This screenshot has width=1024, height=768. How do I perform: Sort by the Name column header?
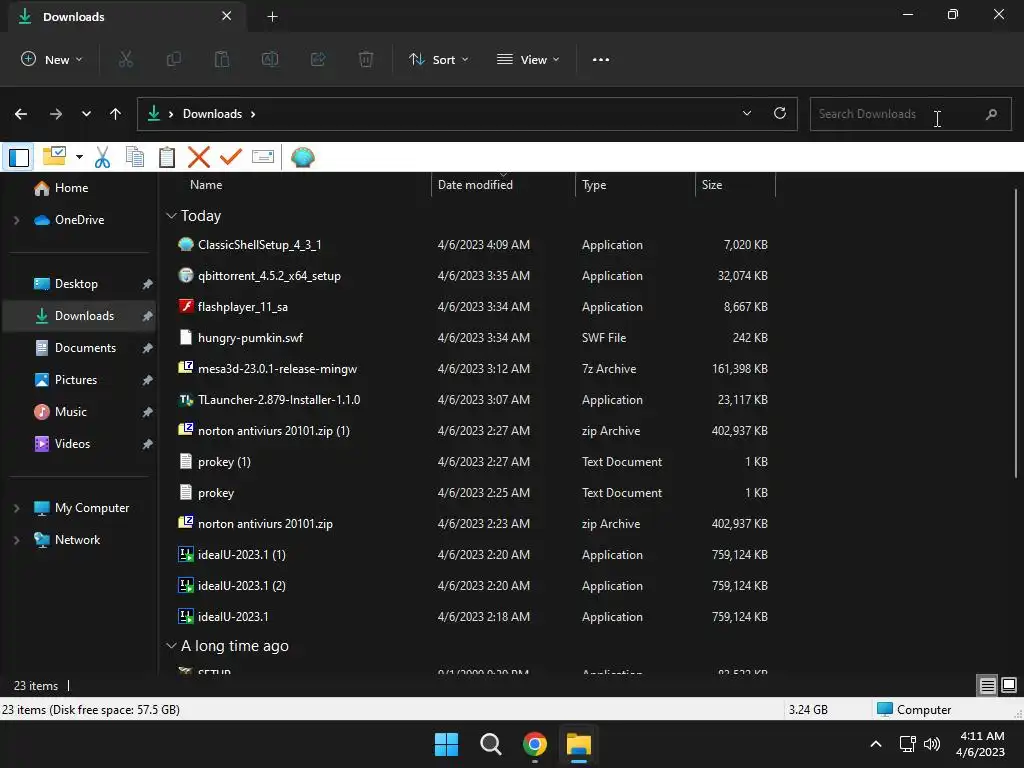pos(206,185)
